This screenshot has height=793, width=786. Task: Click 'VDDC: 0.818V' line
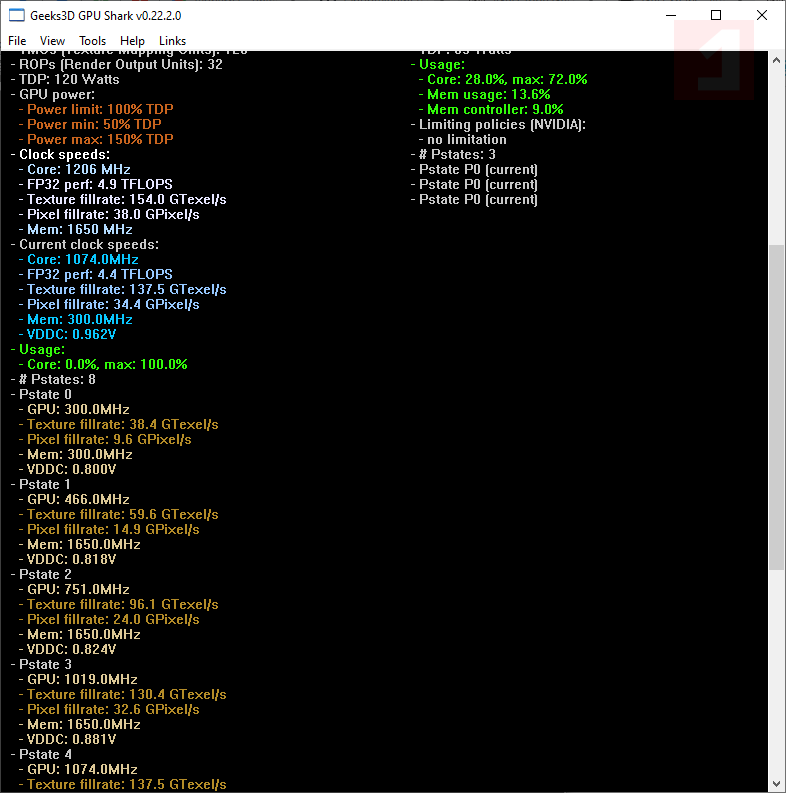(68, 559)
